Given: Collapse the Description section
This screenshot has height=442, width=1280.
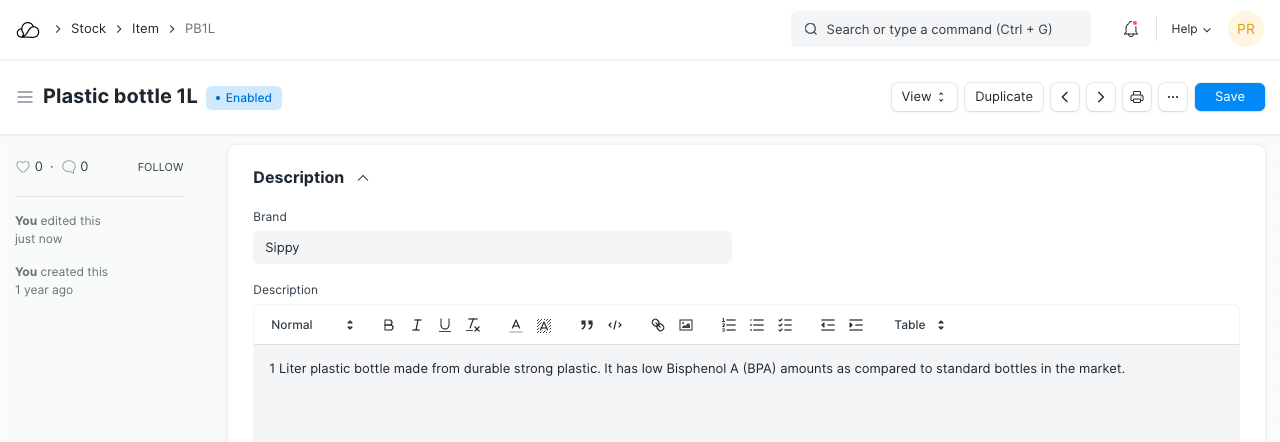Looking at the screenshot, I should 363,178.
